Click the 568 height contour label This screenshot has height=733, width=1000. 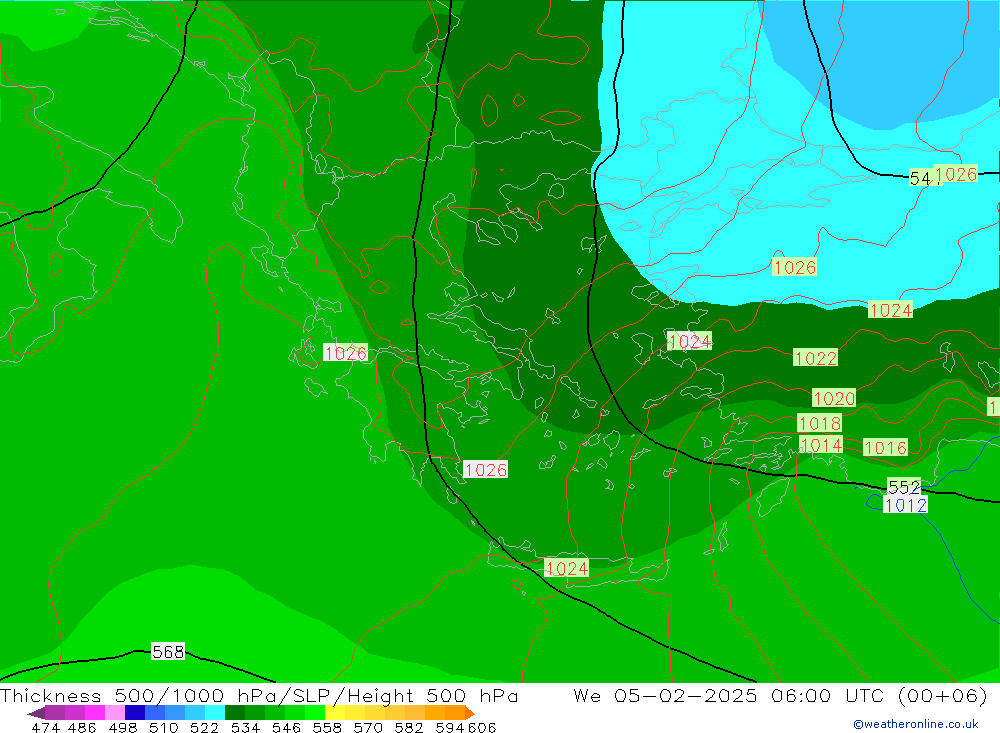click(168, 651)
